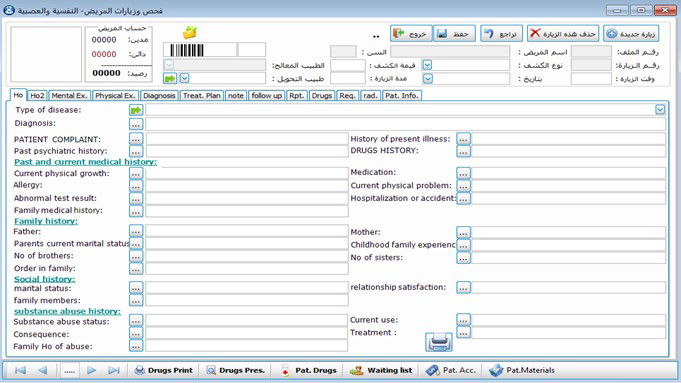The width and height of the screenshot is (681, 383).
Task: Click ellipsis button for History of present illness
Action: tap(463, 139)
